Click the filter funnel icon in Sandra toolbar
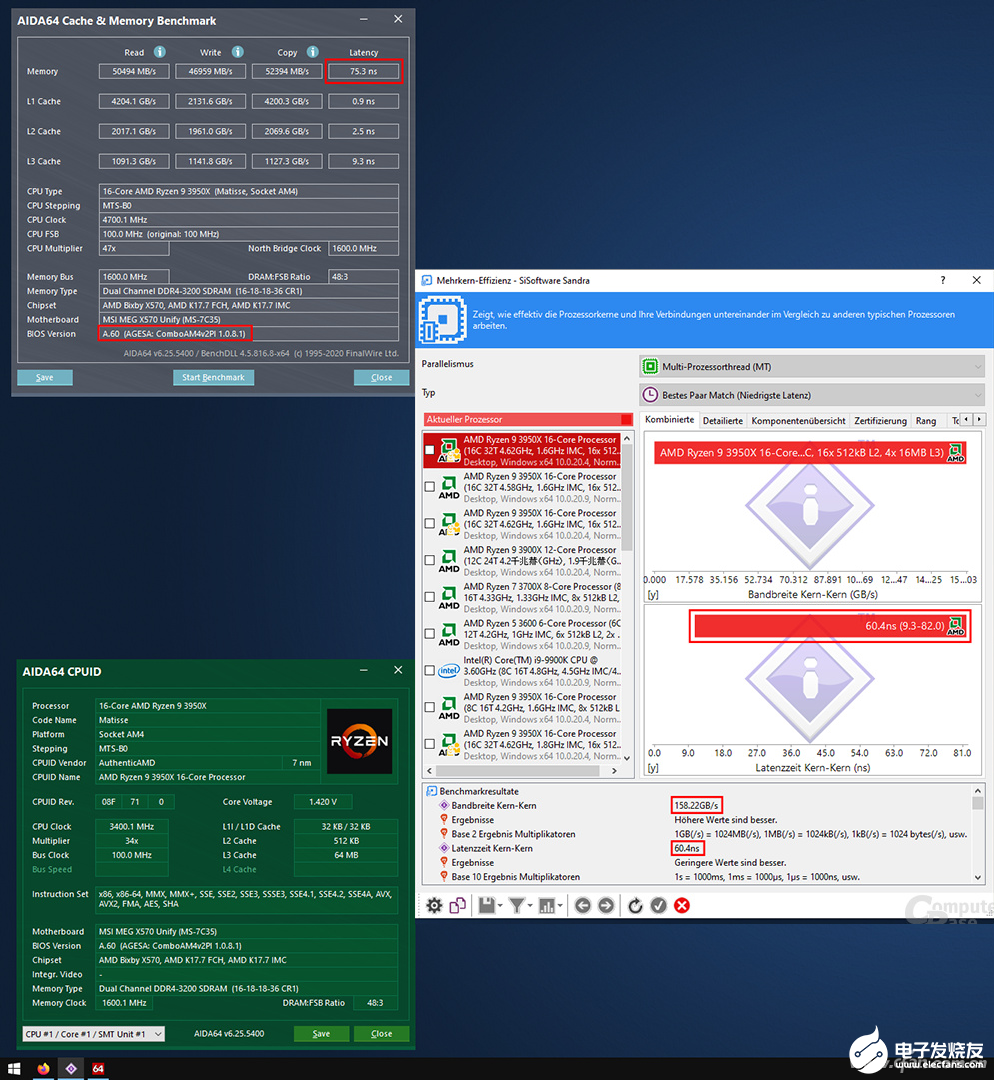This screenshot has height=1080, width=994. [516, 905]
